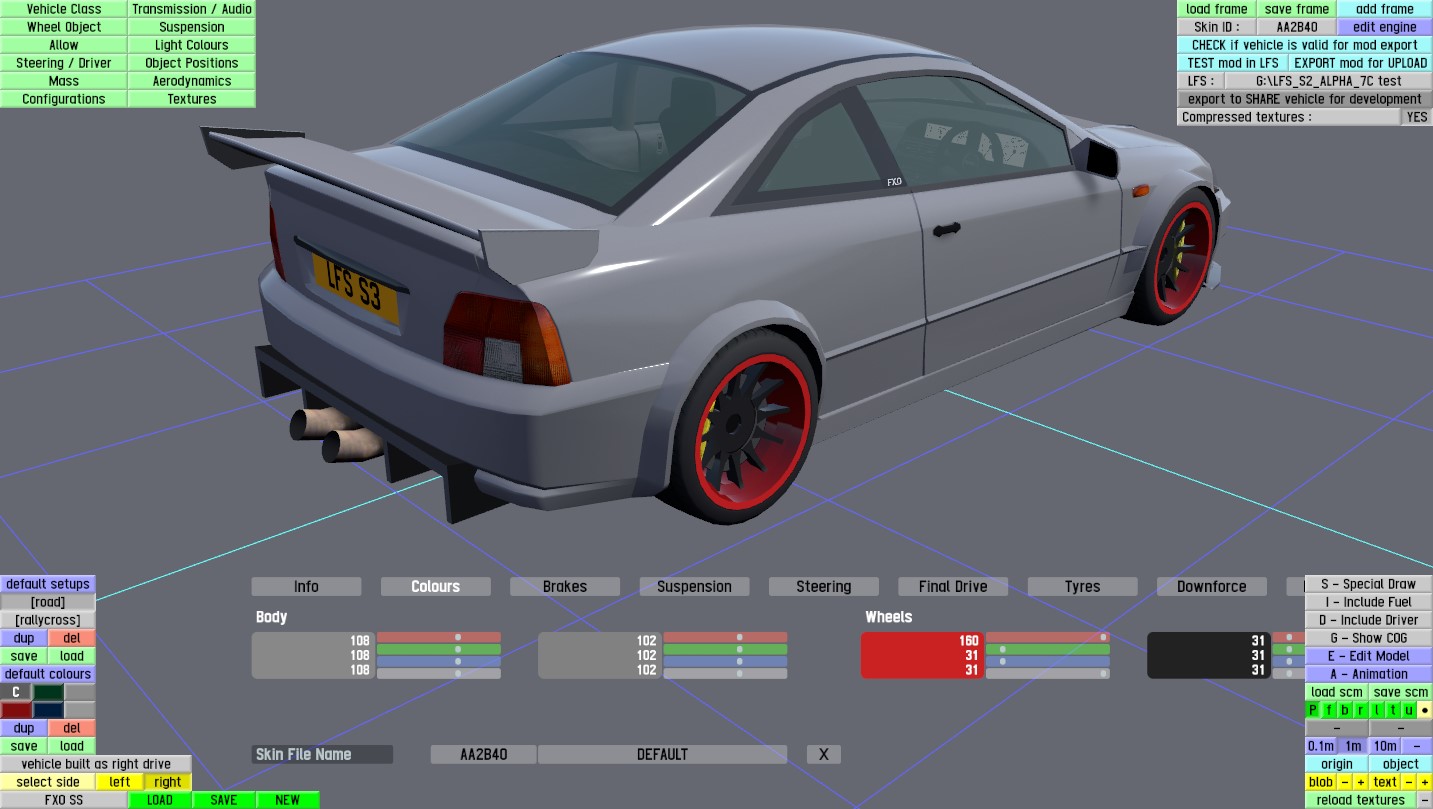Viewport: 1433px width, 809px height.
Task: Open the Tyres tab
Action: point(1082,587)
